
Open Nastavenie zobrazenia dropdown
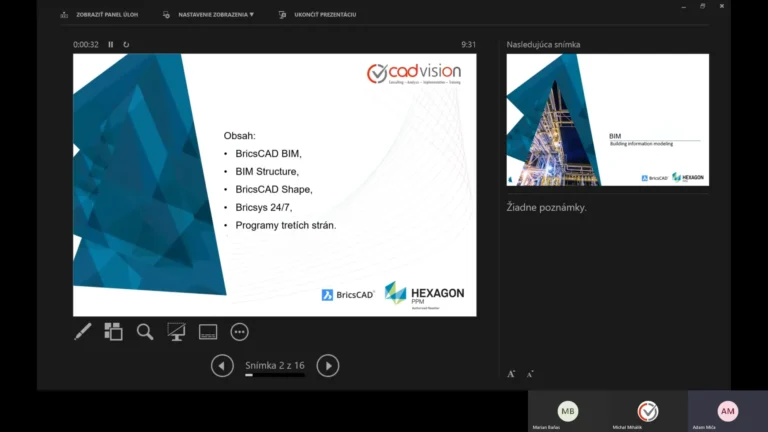pos(209,15)
